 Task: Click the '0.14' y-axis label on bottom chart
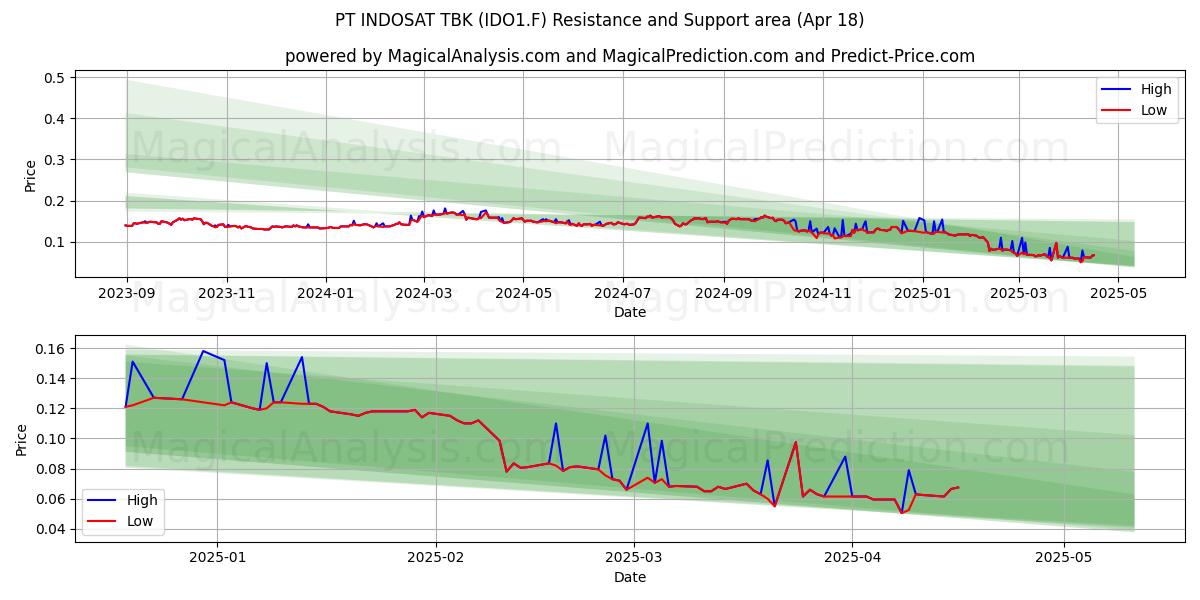pos(51,379)
